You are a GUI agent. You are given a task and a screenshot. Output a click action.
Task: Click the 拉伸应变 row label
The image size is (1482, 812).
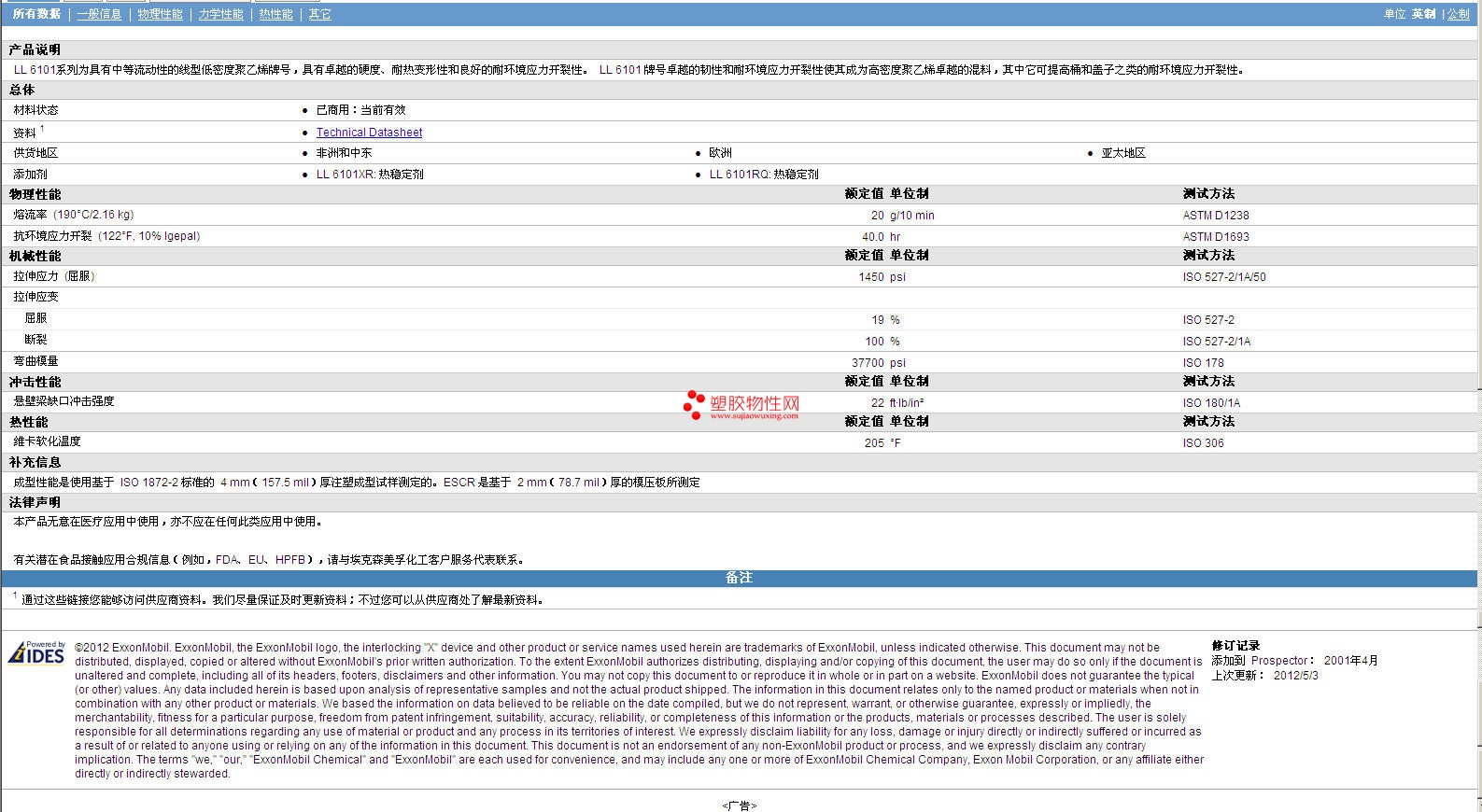pyautogui.click(x=35, y=297)
